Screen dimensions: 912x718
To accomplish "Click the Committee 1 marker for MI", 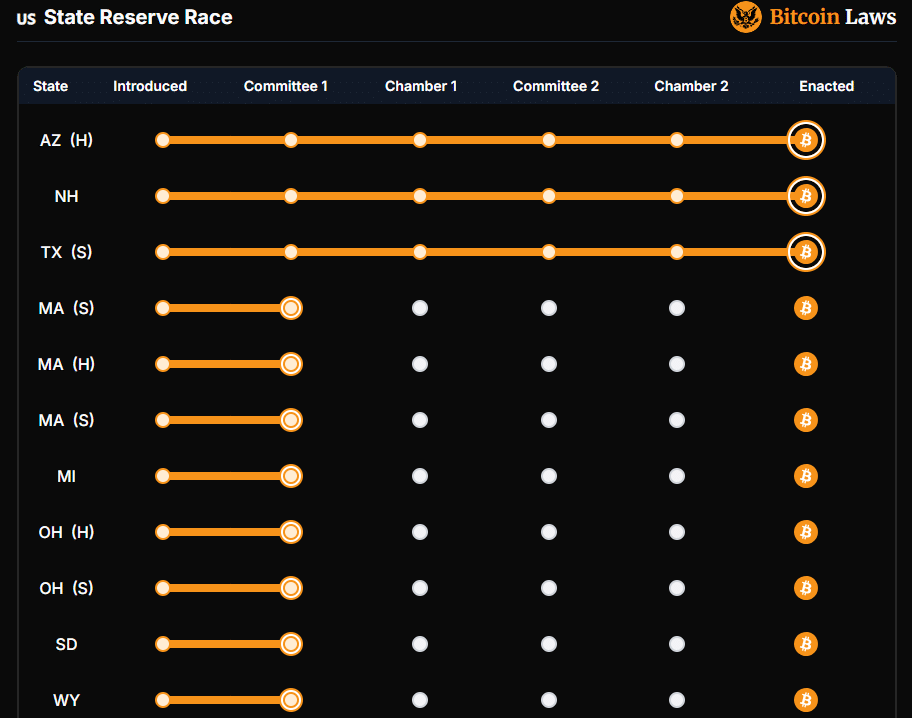I will (x=291, y=476).
